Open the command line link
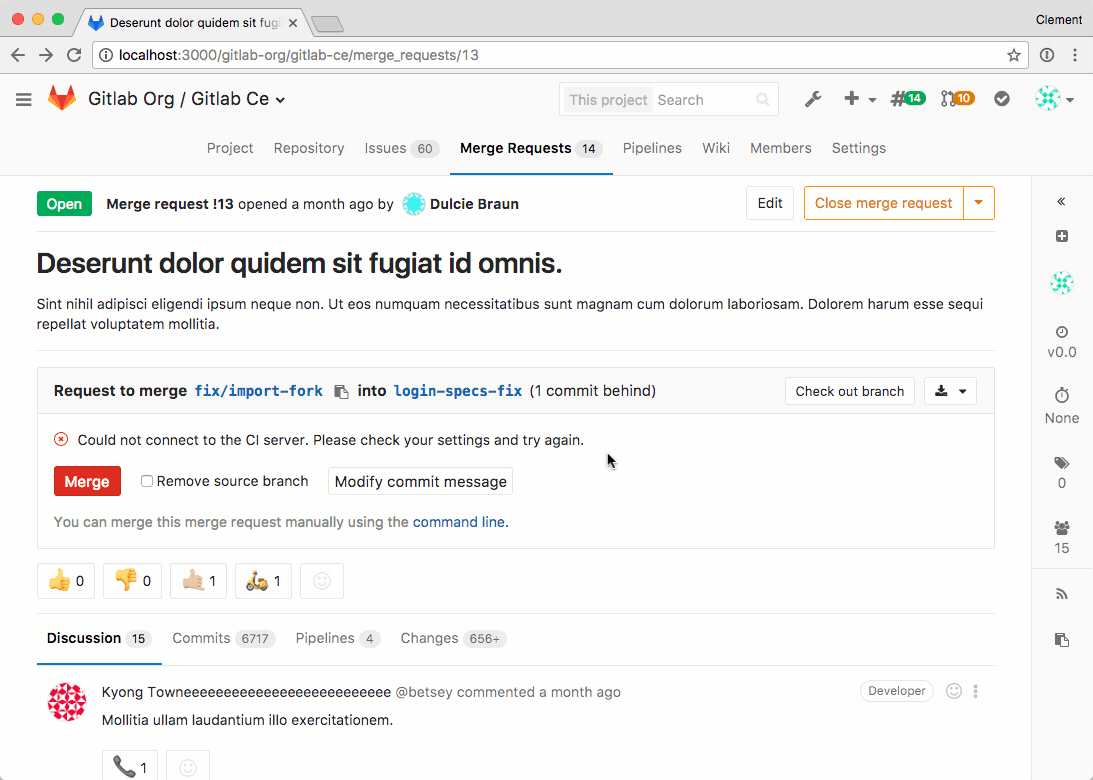Screen dimensions: 1093x780 coord(458,521)
